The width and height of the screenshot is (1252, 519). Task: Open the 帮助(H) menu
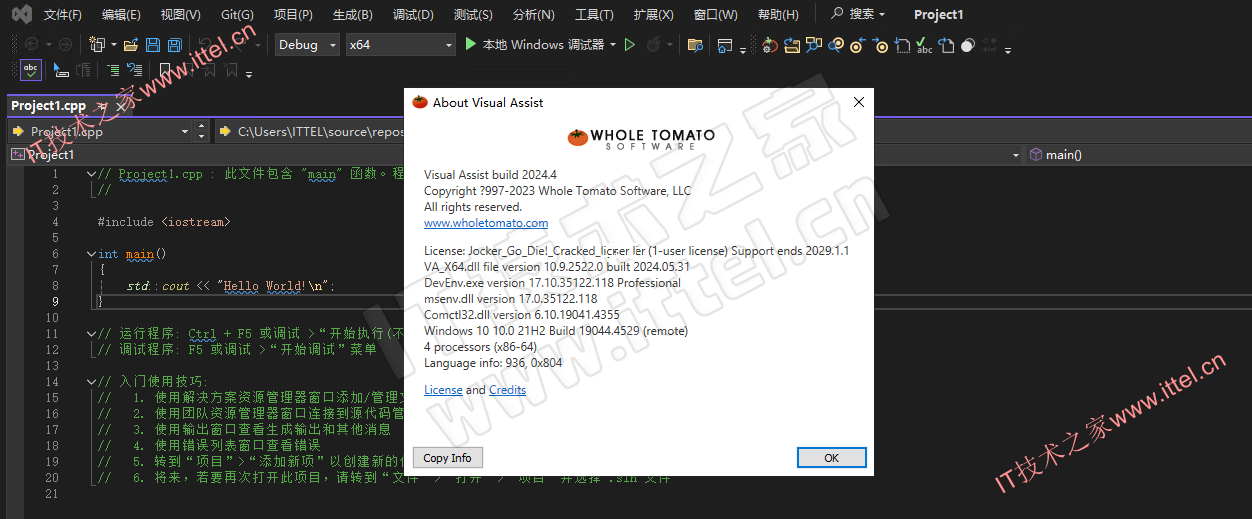(778, 15)
